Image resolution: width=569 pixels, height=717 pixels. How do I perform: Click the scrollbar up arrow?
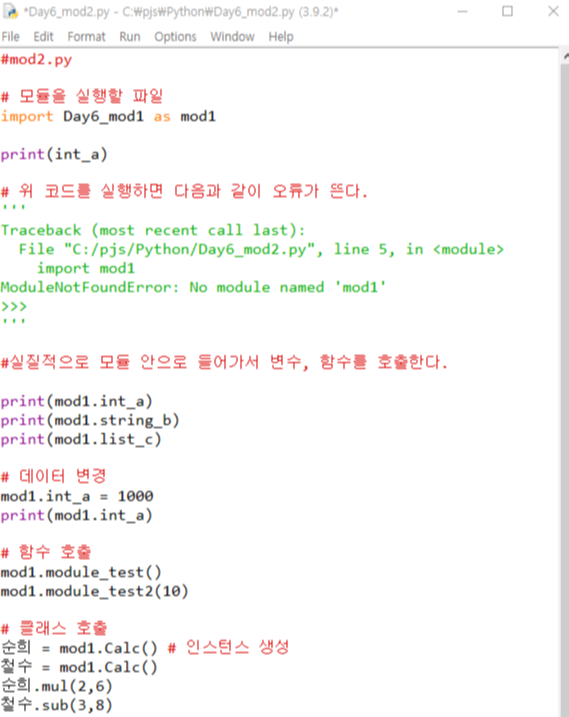point(565,56)
